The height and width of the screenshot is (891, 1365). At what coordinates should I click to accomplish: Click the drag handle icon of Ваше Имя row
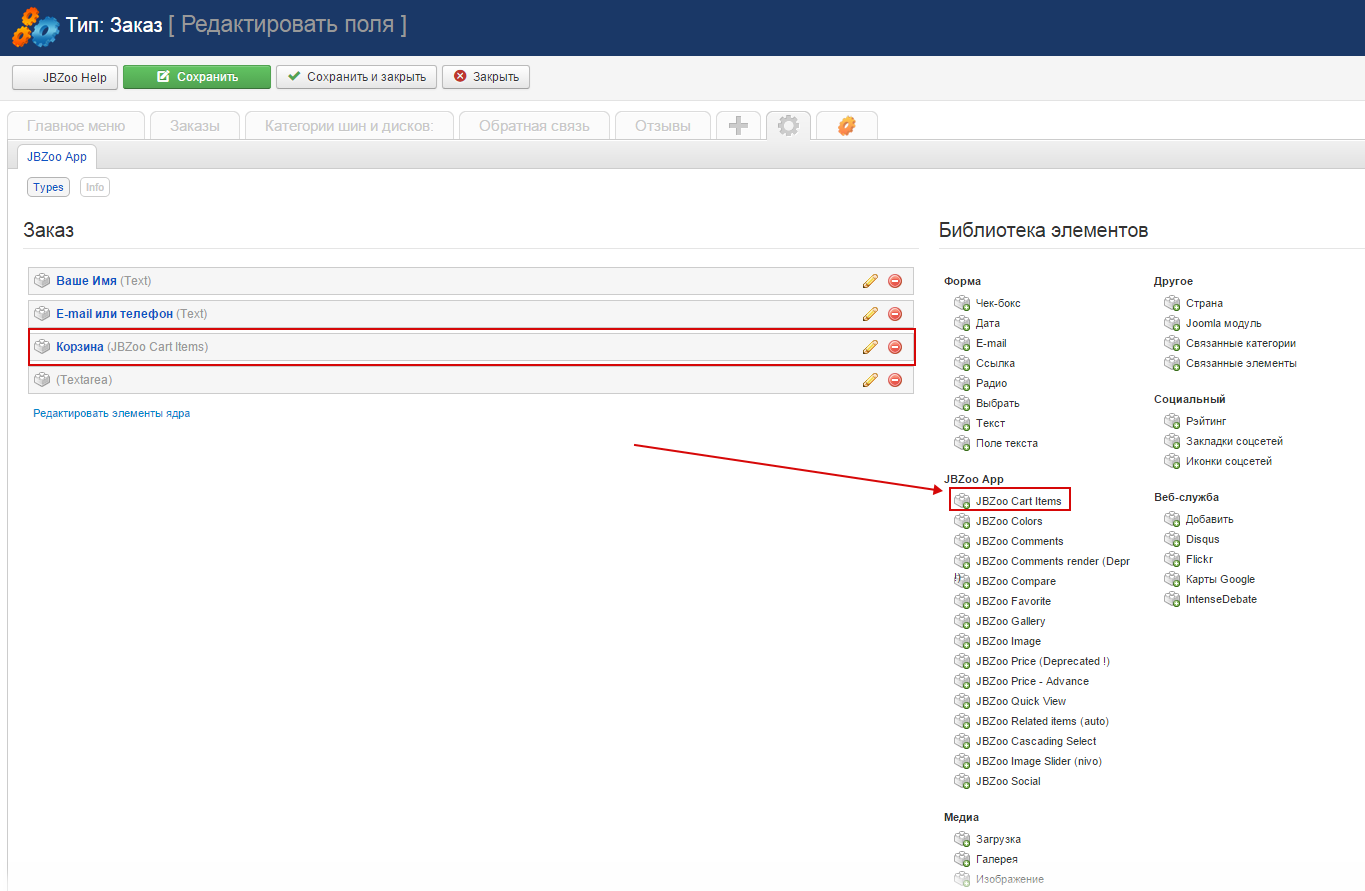pos(42,281)
